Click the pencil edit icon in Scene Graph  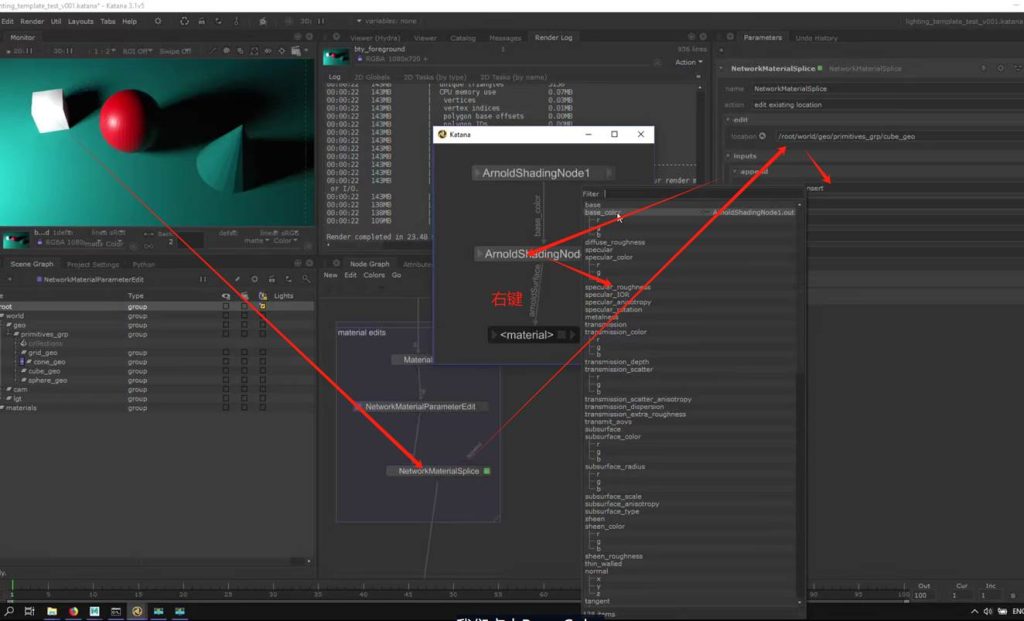[x=236, y=279]
